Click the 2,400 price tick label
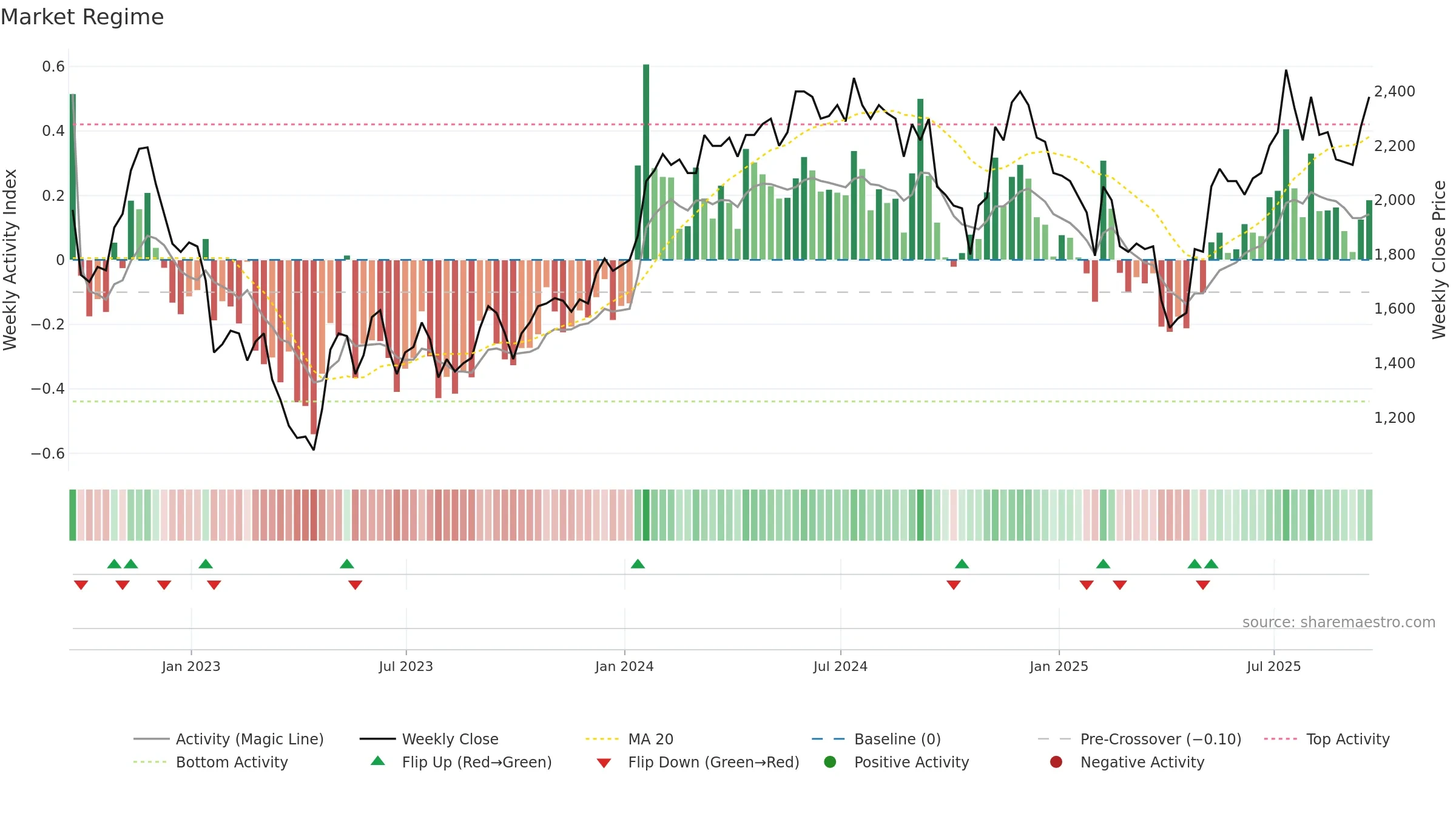The height and width of the screenshot is (819, 1456). (x=1395, y=92)
